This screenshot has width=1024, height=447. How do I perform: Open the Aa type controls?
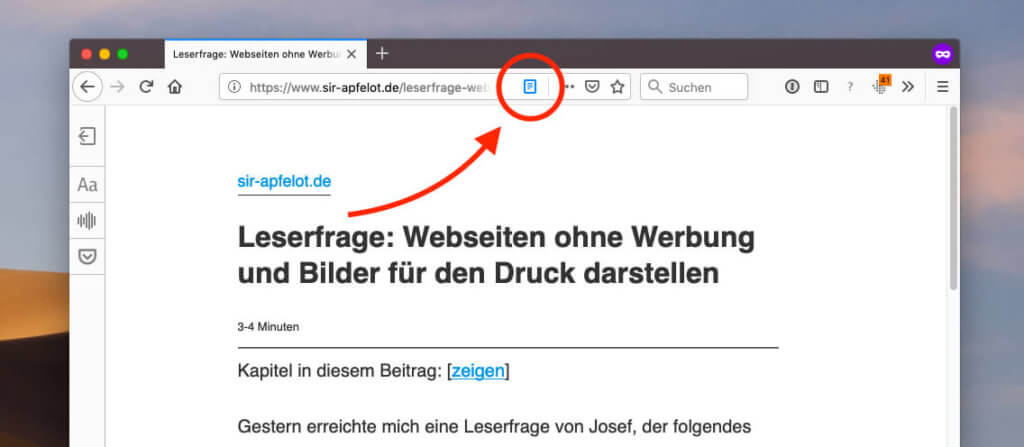point(88,185)
